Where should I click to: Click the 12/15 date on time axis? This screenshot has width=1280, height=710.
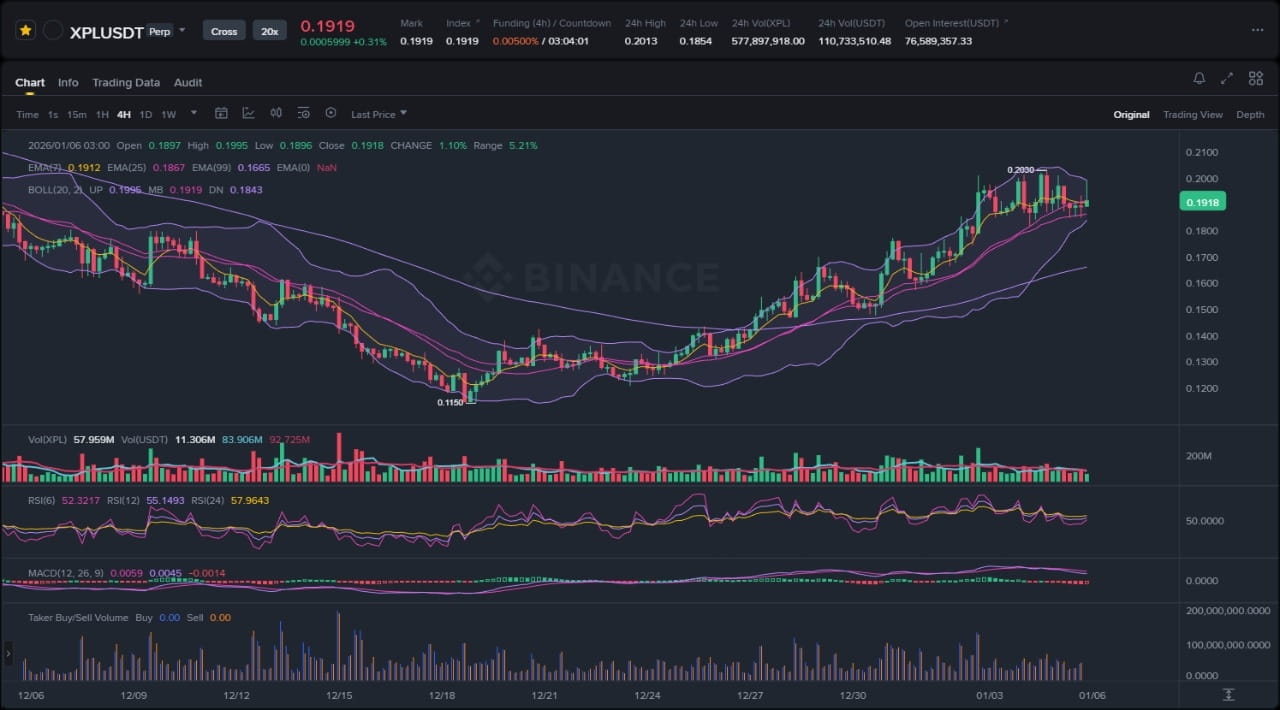339,695
